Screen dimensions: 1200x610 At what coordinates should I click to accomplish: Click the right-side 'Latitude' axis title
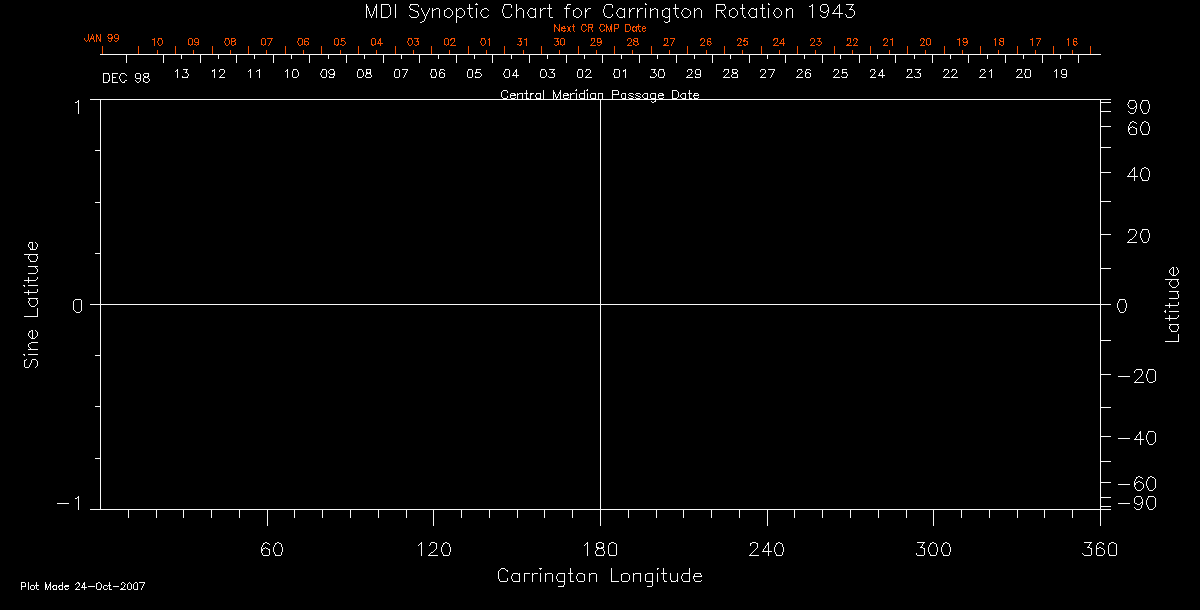tap(1173, 304)
